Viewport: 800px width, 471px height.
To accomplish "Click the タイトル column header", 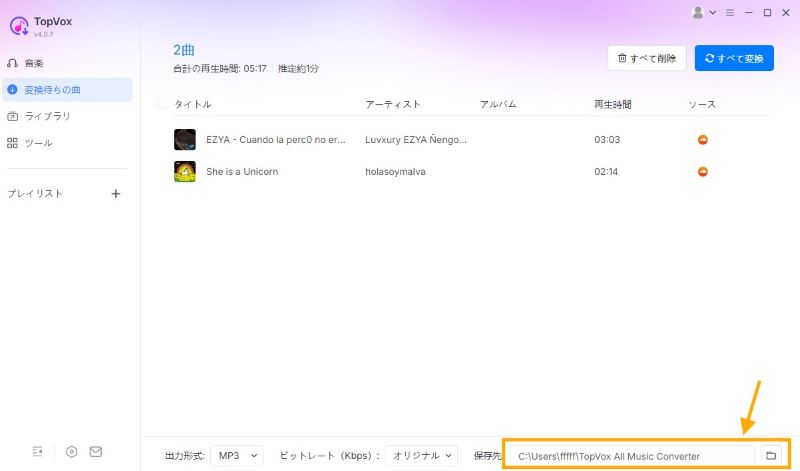I will [193, 105].
